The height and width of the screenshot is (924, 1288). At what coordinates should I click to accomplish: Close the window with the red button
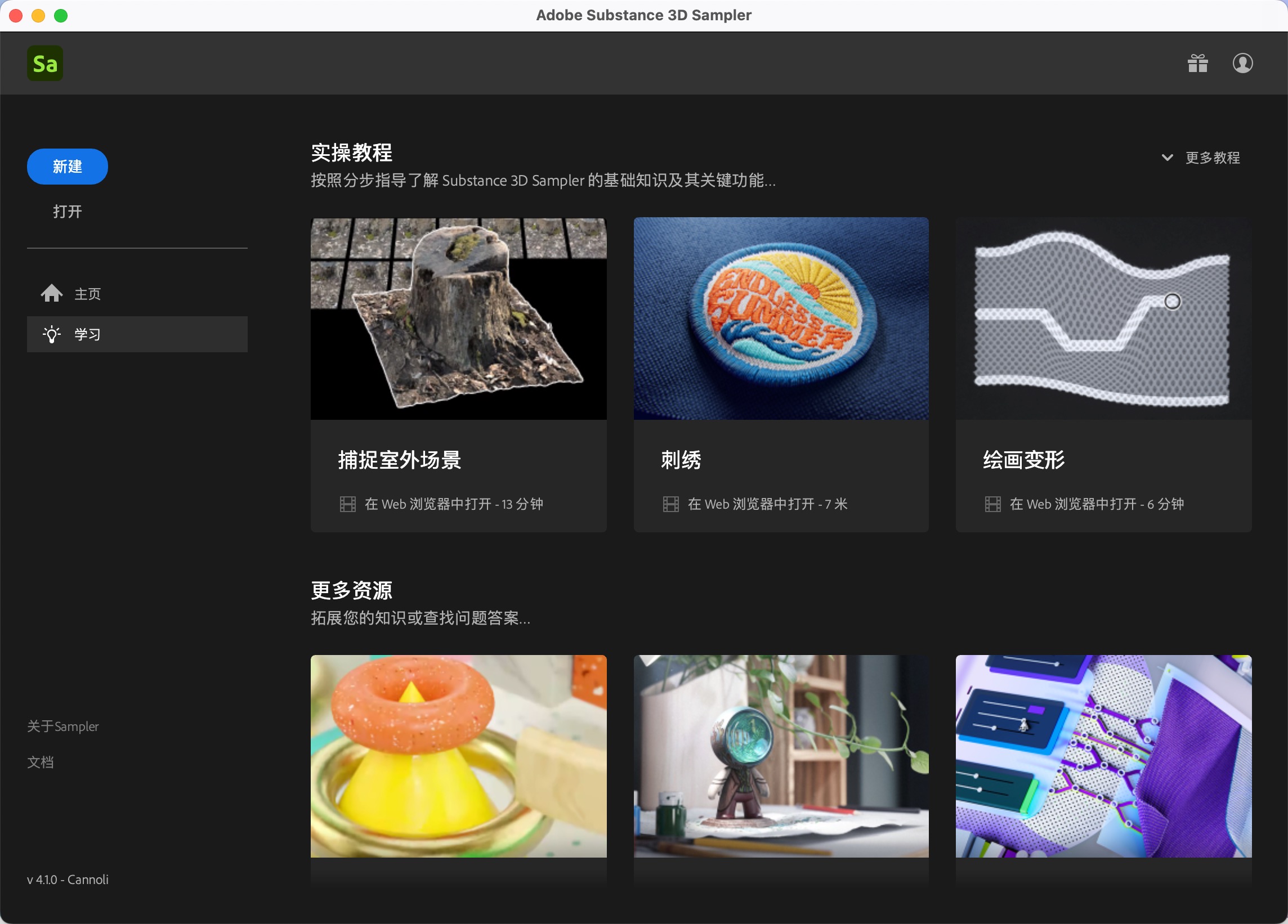pyautogui.click(x=16, y=15)
